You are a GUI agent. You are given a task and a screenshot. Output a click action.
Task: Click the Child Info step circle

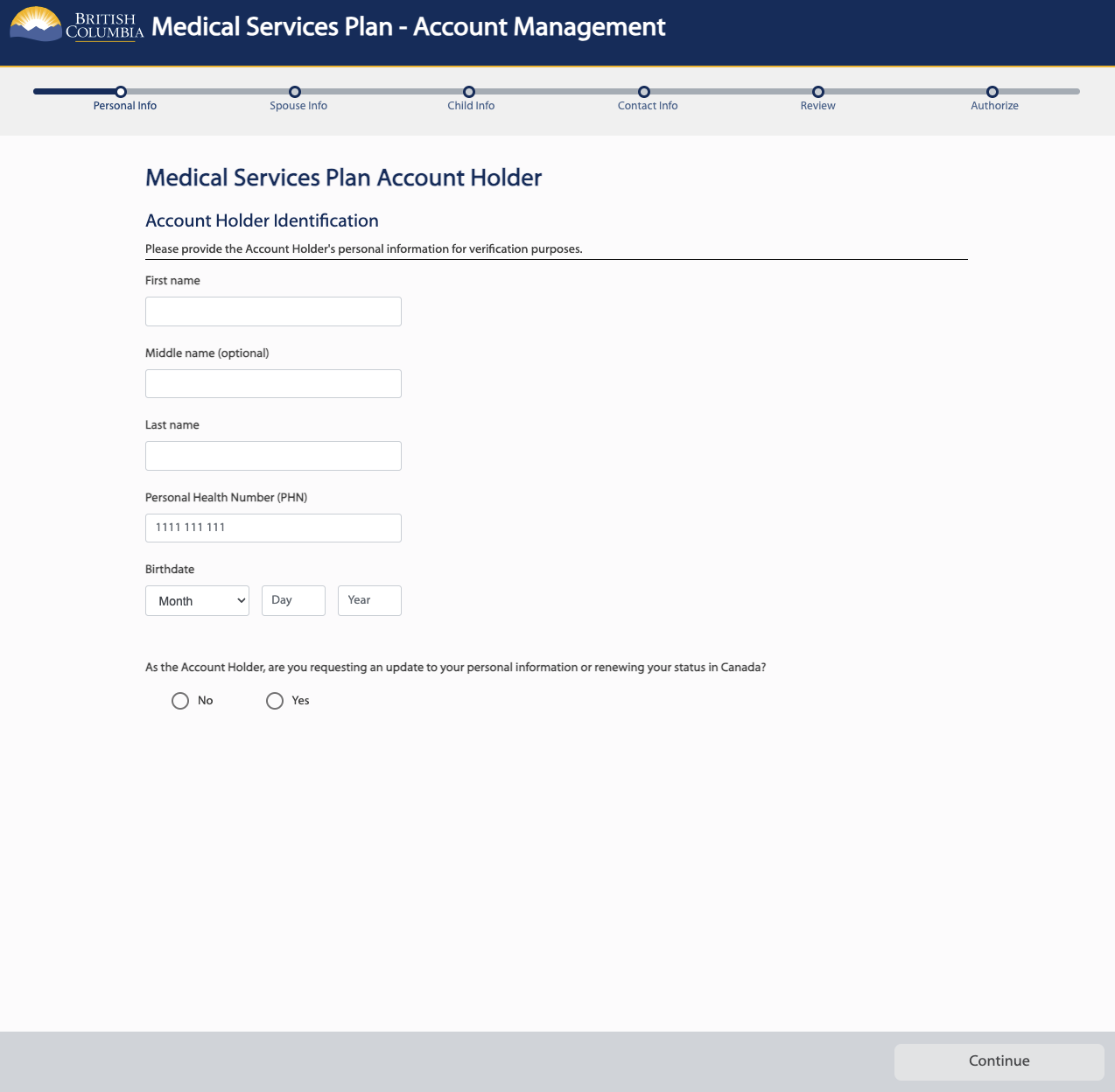[469, 92]
